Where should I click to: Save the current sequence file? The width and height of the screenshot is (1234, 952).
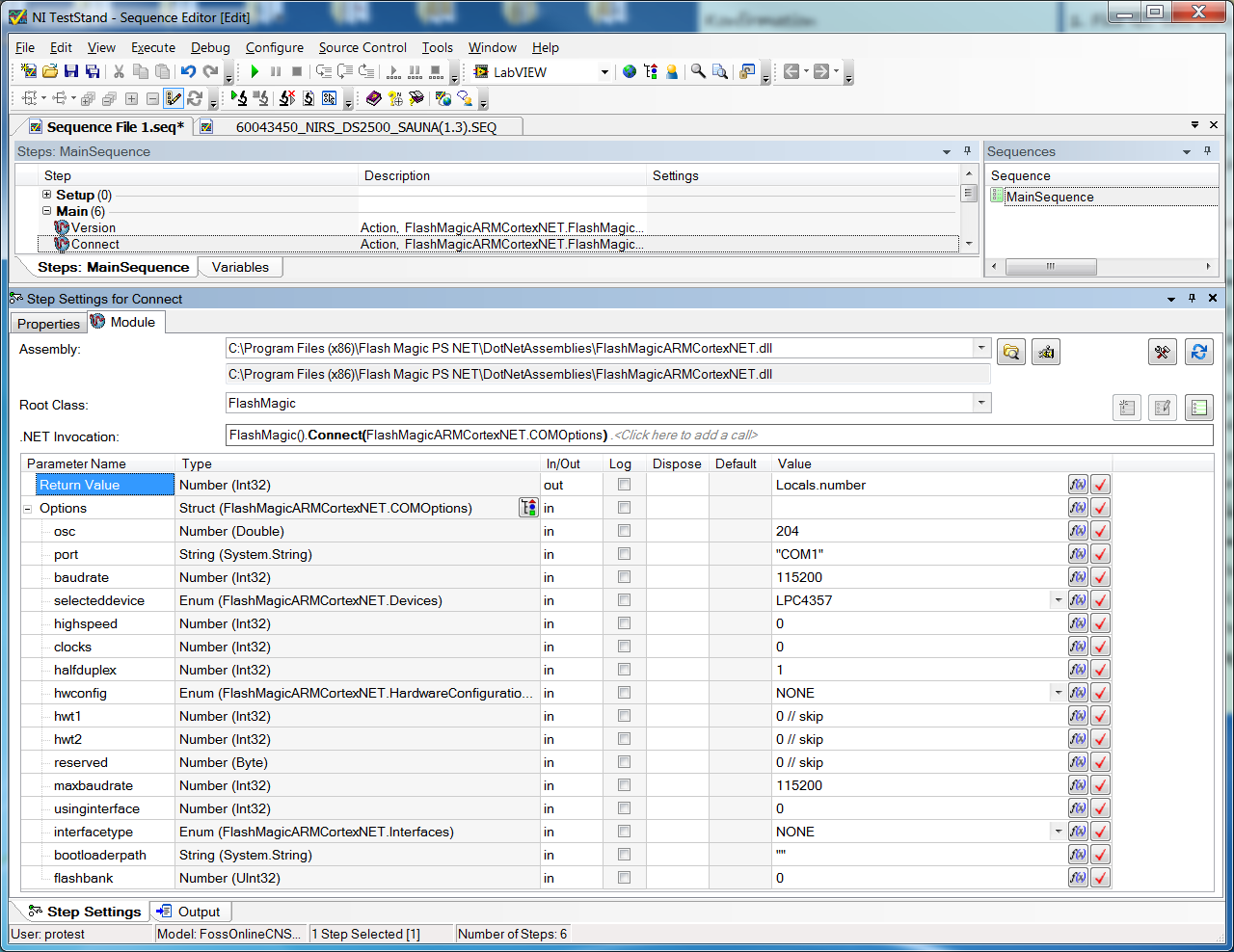pos(71,71)
